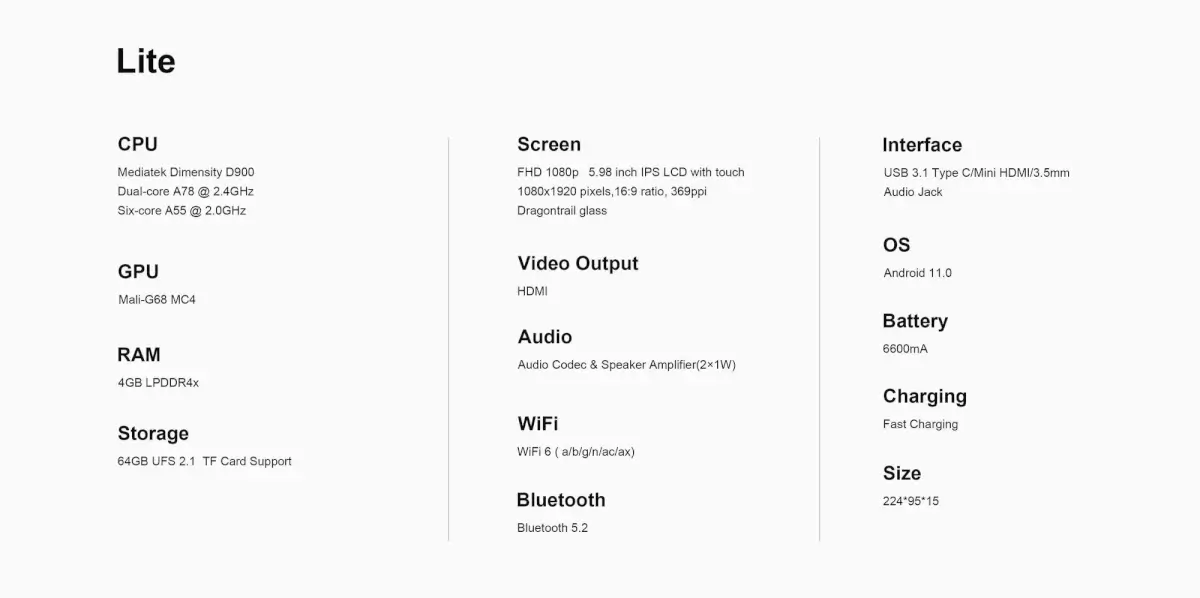The image size is (1200, 598).
Task: Select the Battery heading
Action: point(915,321)
